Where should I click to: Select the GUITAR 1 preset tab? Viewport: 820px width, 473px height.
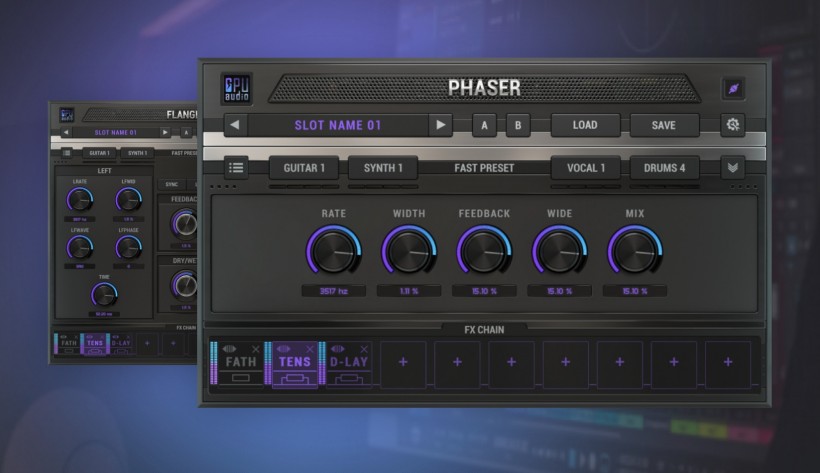click(303, 168)
